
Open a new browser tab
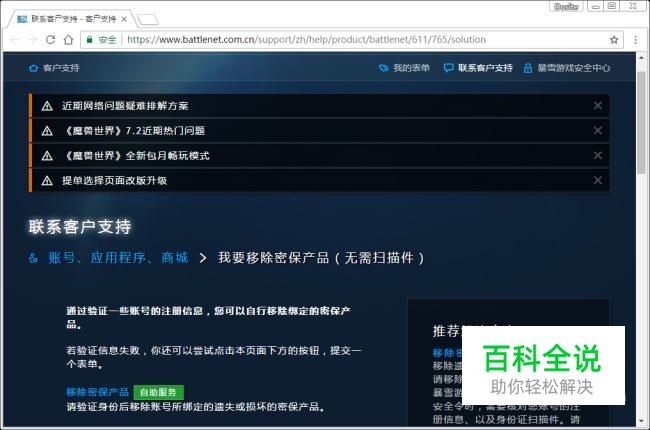pyautogui.click(x=148, y=19)
